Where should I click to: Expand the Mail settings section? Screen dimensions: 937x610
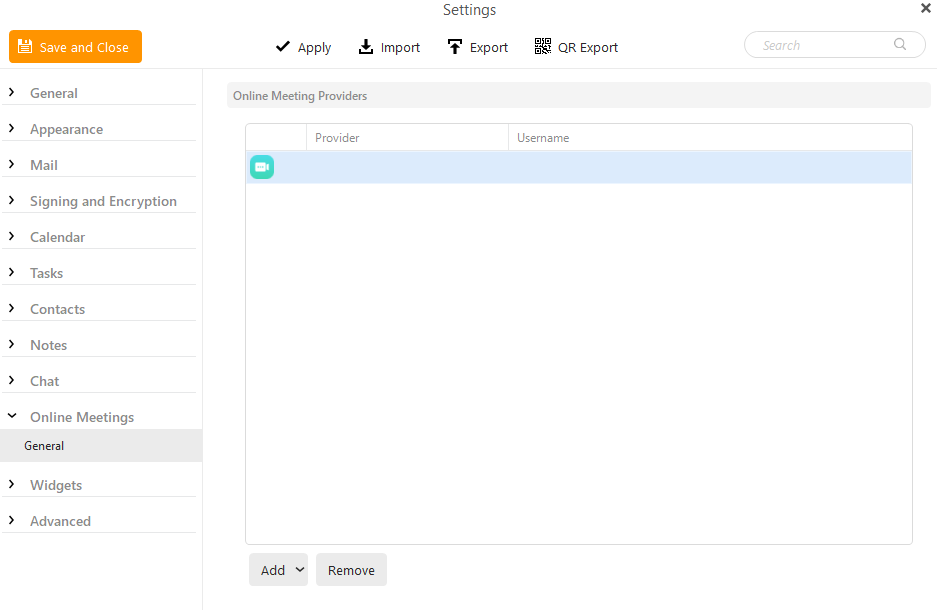click(44, 165)
